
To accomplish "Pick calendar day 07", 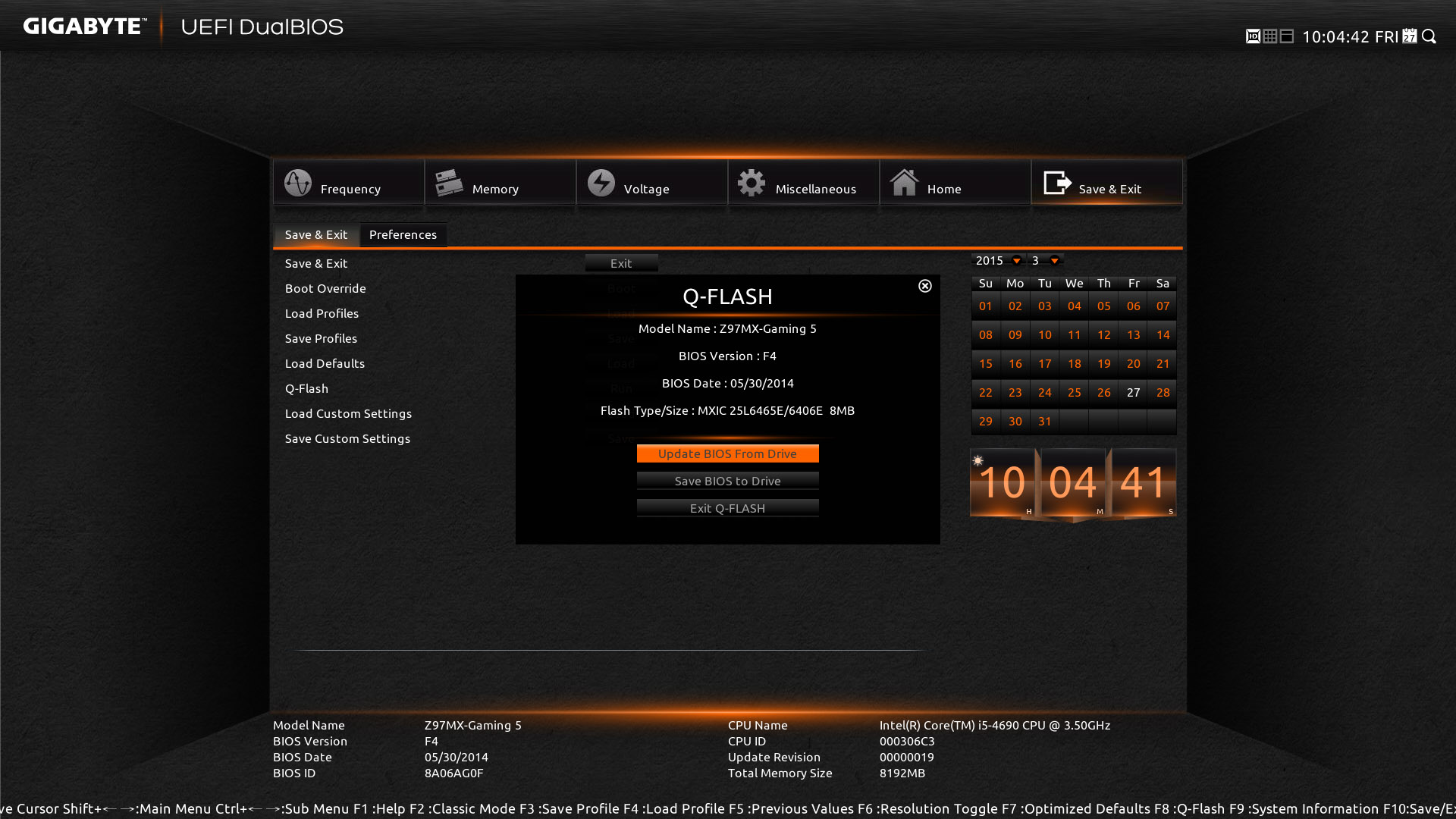I will point(1163,306).
